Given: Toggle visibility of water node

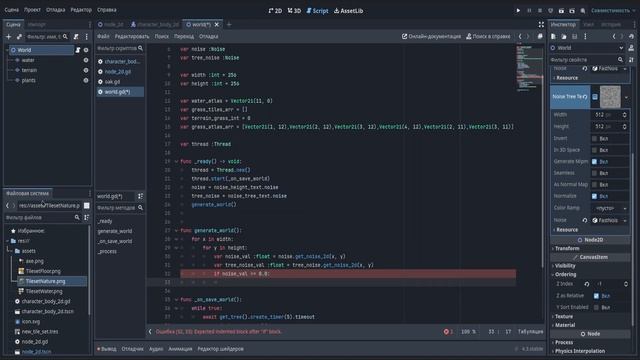Looking at the screenshot, I should pos(86,60).
